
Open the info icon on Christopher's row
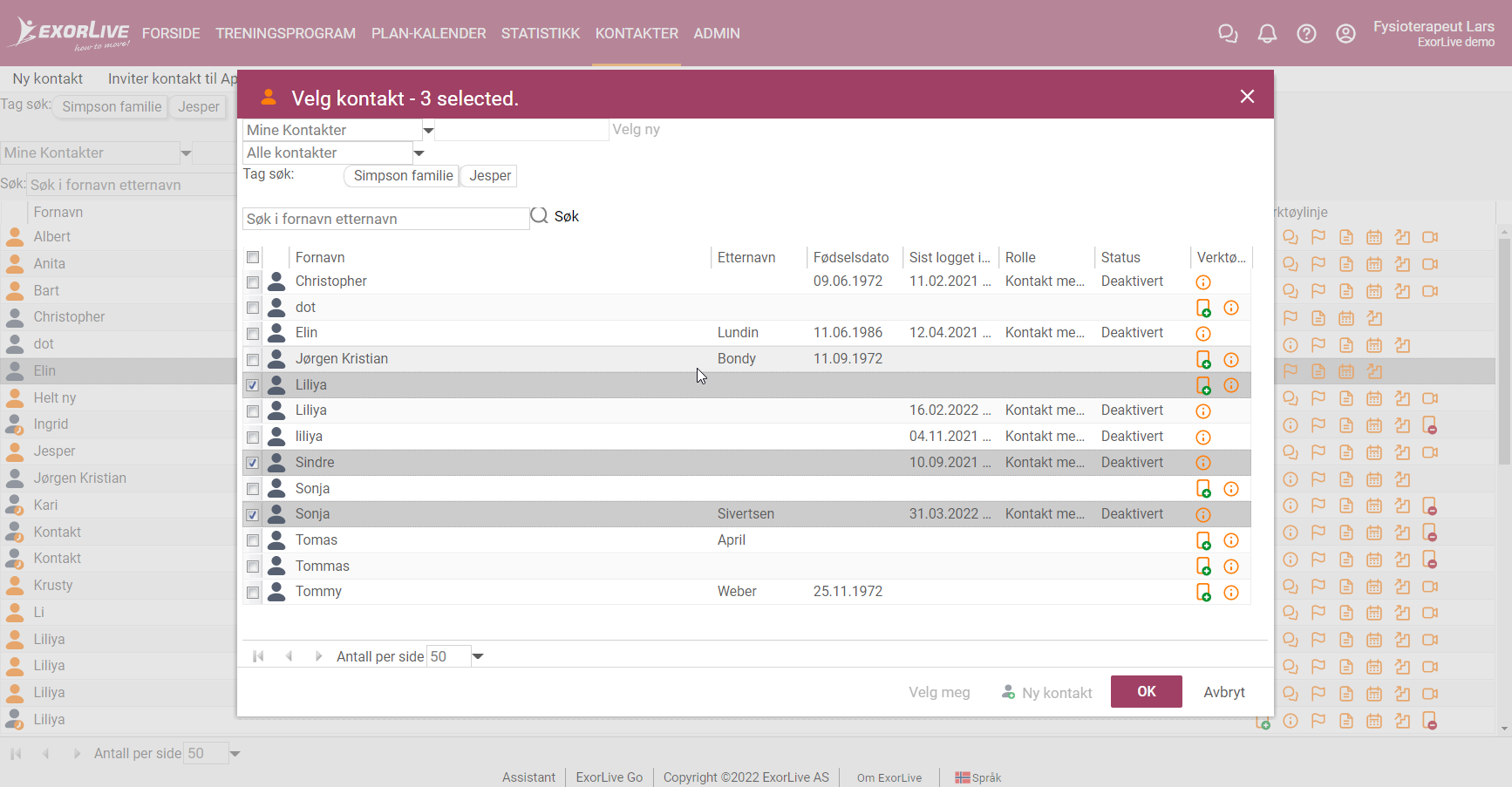tap(1203, 282)
